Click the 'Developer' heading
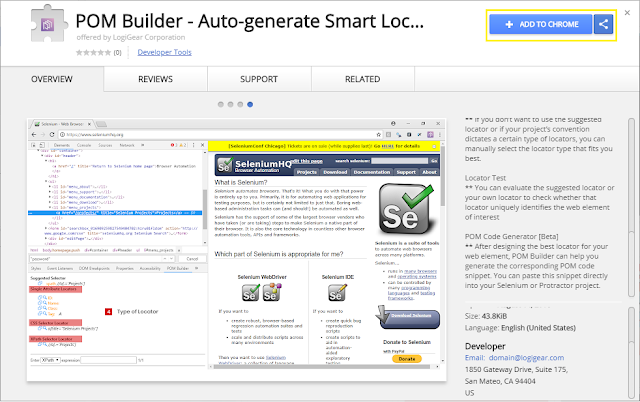Screen dimensions: 640x402 [x=485, y=346]
